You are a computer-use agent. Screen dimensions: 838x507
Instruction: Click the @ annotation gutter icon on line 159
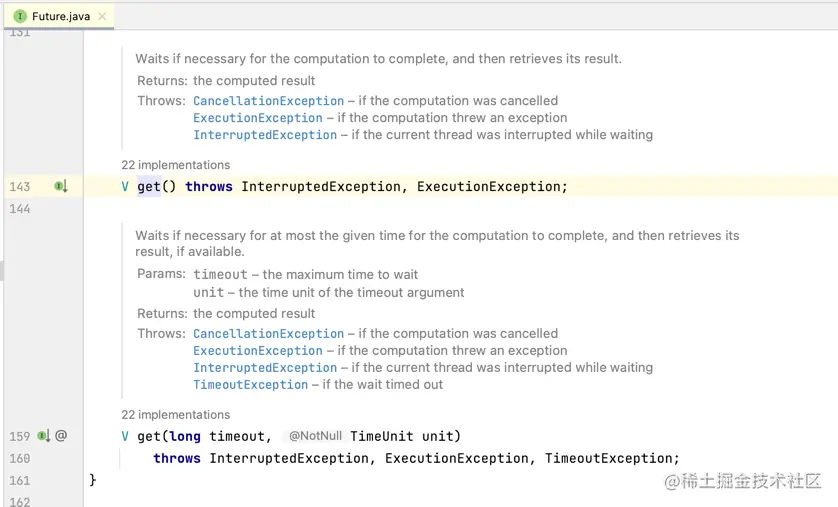[61, 436]
